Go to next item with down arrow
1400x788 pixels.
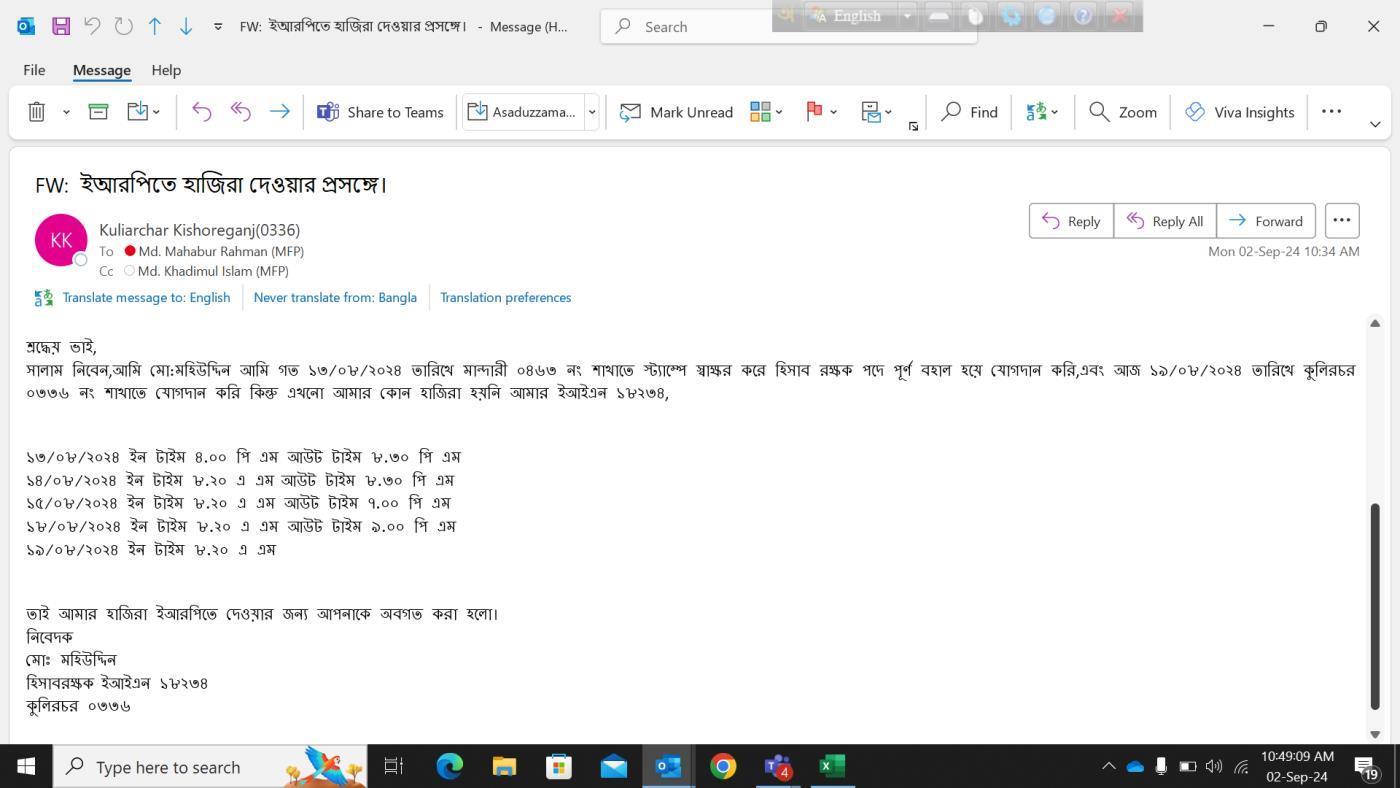[x=186, y=26]
